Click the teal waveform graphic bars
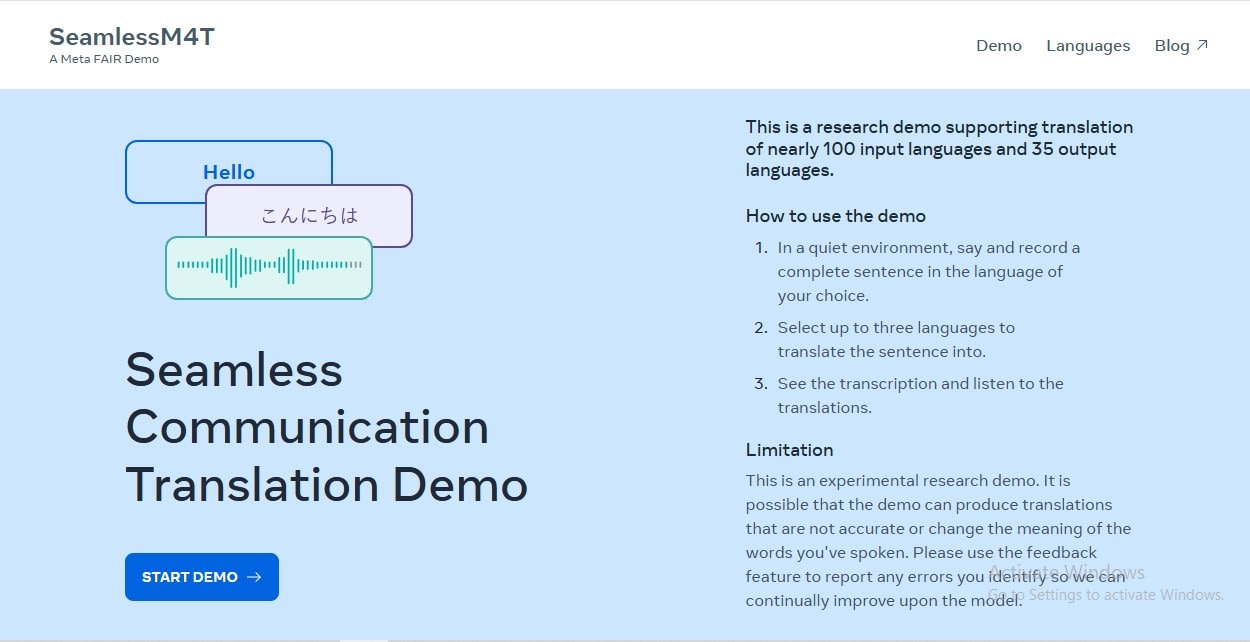 [269, 266]
